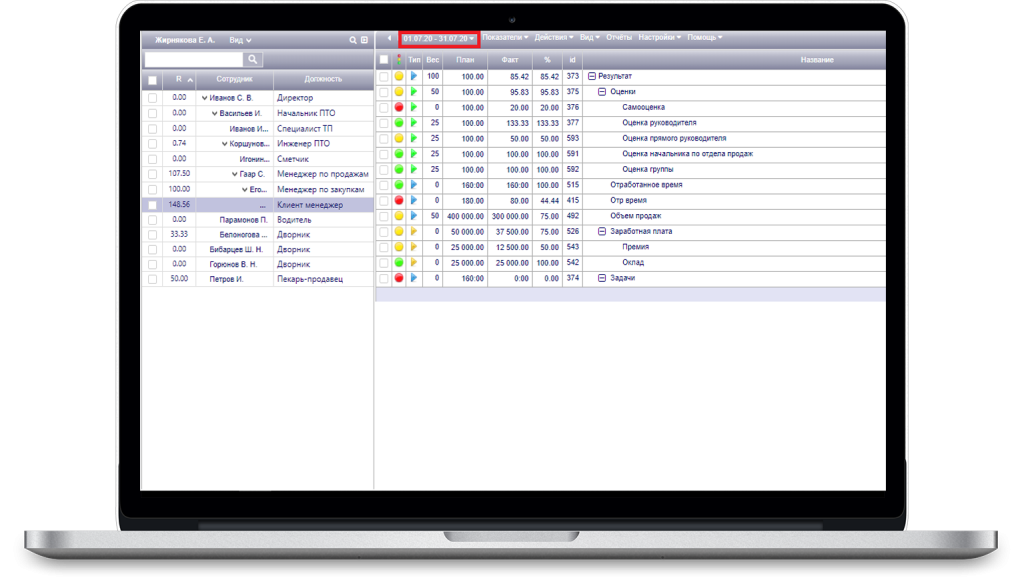Viewport: 1024px width, 578px height.
Task: Open the Вид menu in the top toolbar
Action: coord(590,38)
